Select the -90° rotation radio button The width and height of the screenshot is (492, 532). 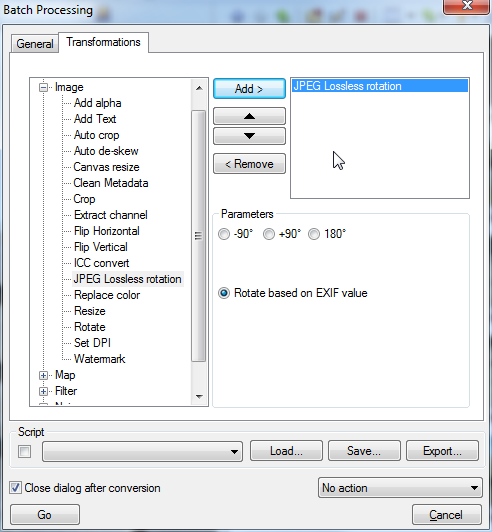coord(224,234)
